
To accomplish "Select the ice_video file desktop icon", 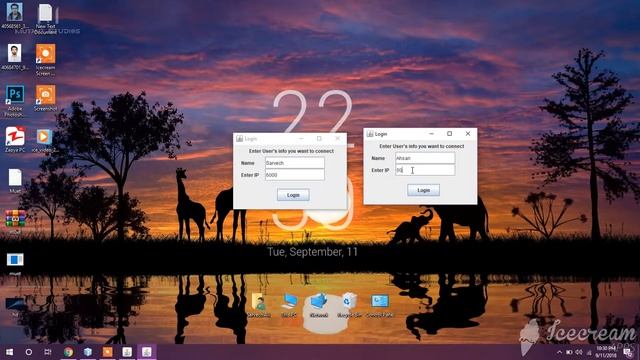I will click(x=44, y=140).
